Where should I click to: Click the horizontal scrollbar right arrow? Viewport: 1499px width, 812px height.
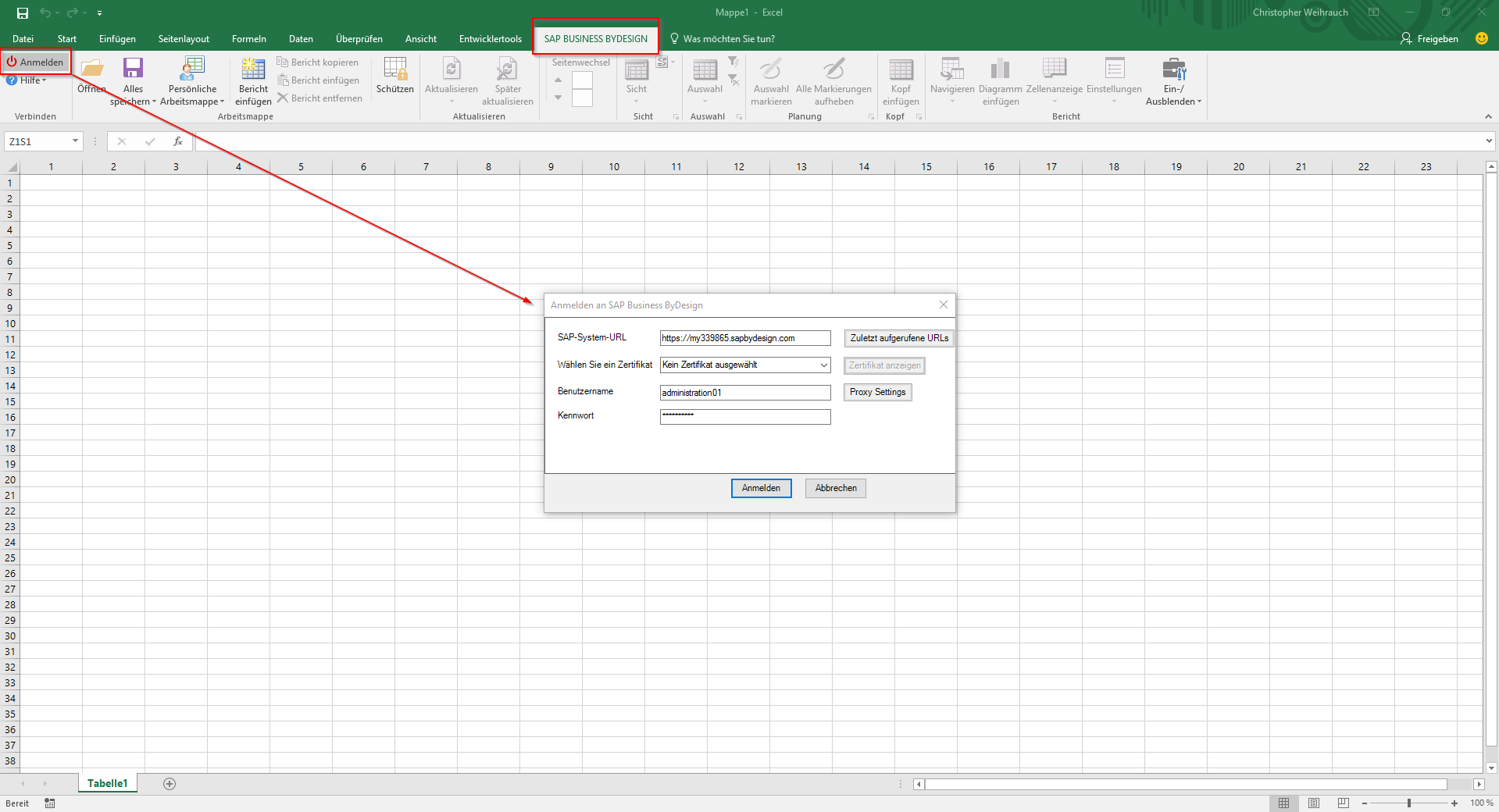click(x=1479, y=784)
